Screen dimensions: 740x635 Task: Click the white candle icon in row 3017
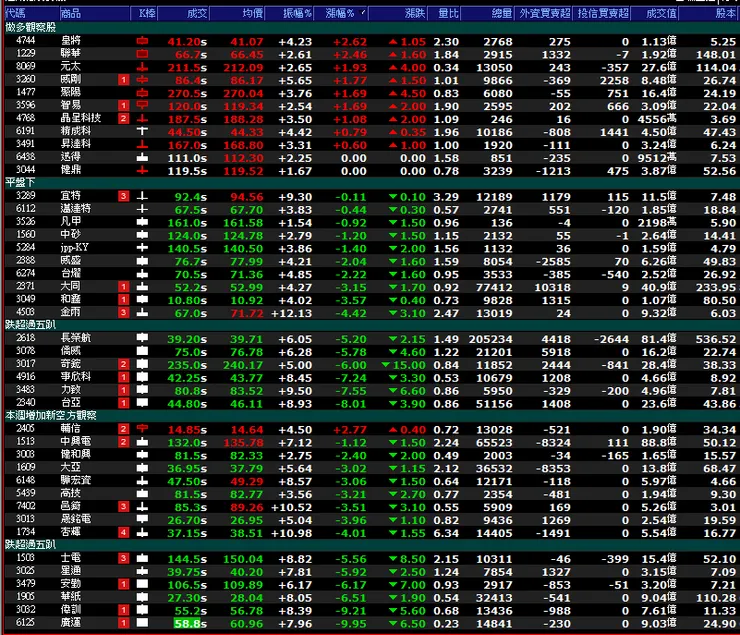point(142,365)
